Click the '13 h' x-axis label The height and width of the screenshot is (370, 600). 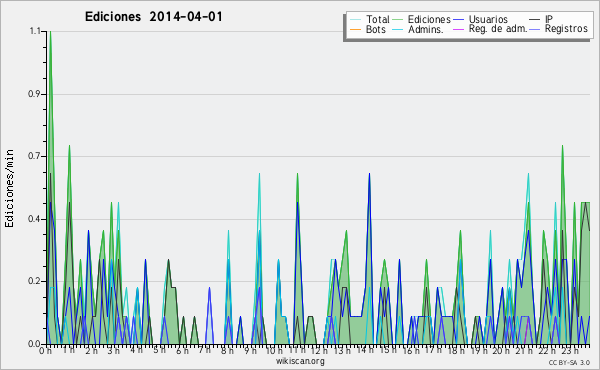[x=342, y=351]
